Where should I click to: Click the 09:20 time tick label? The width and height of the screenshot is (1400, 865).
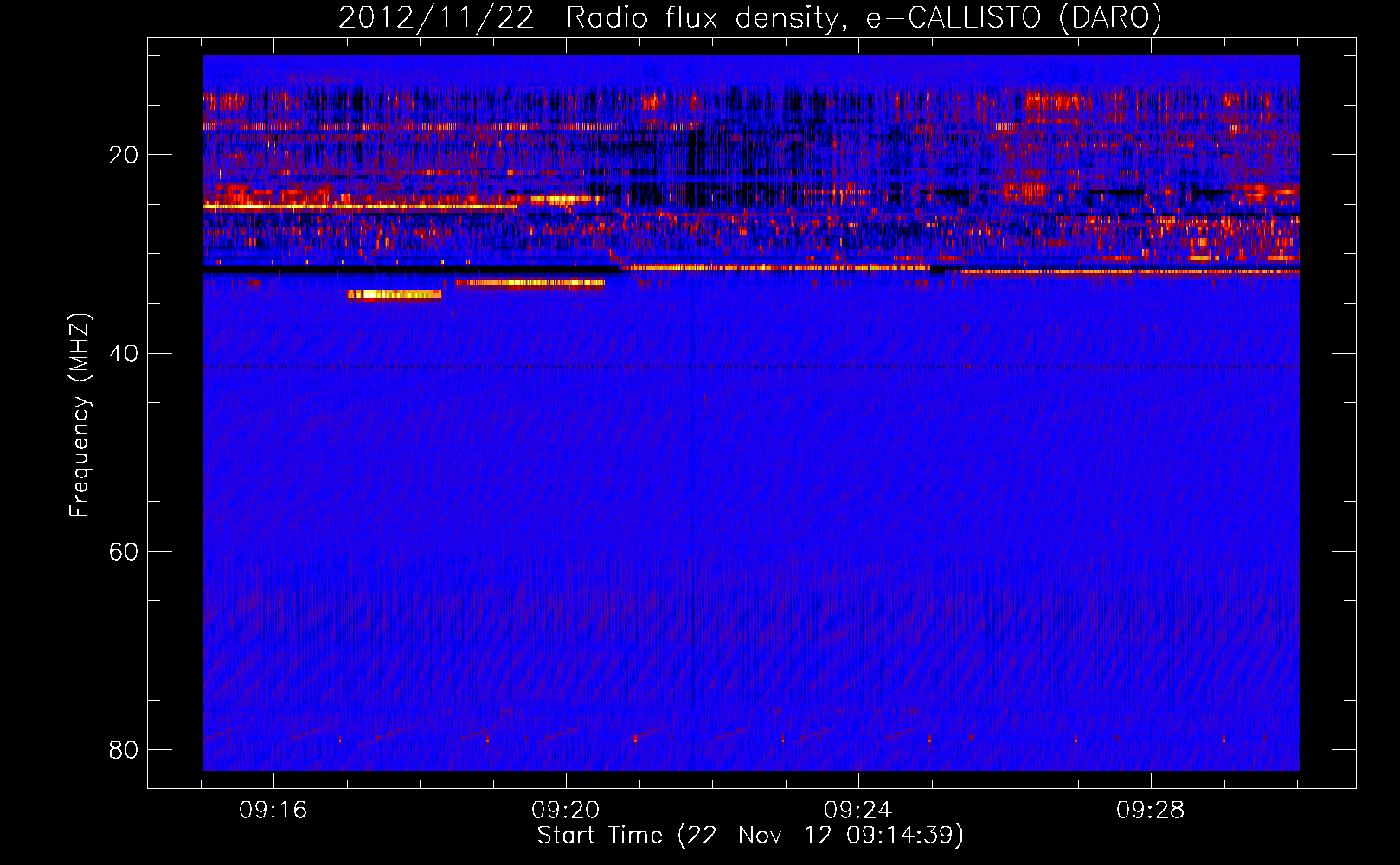coord(566,811)
